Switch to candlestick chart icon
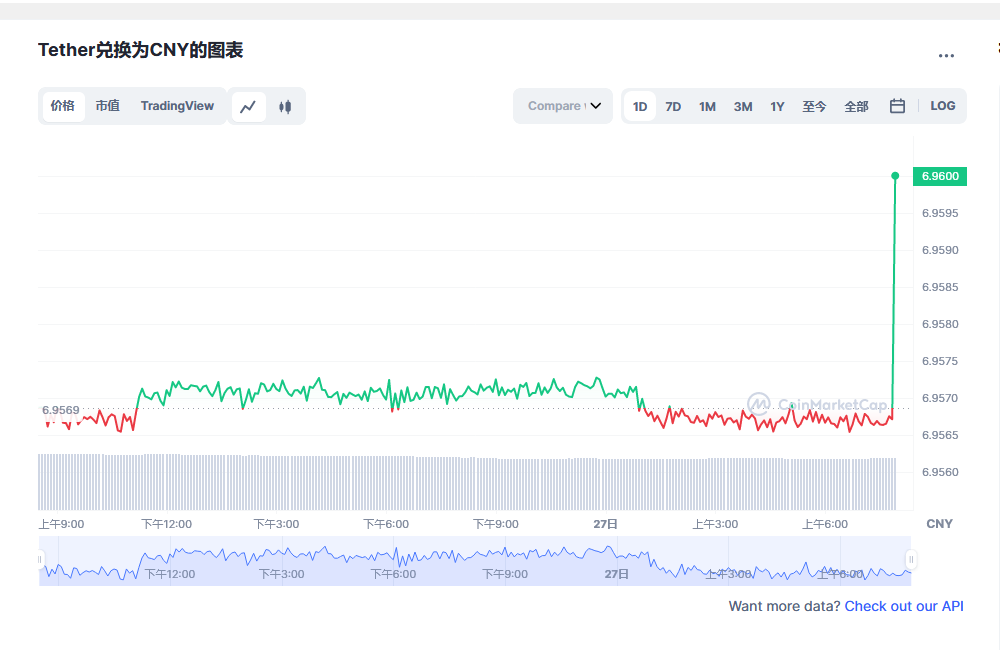Image resolution: width=1000 pixels, height=650 pixels. coord(285,107)
